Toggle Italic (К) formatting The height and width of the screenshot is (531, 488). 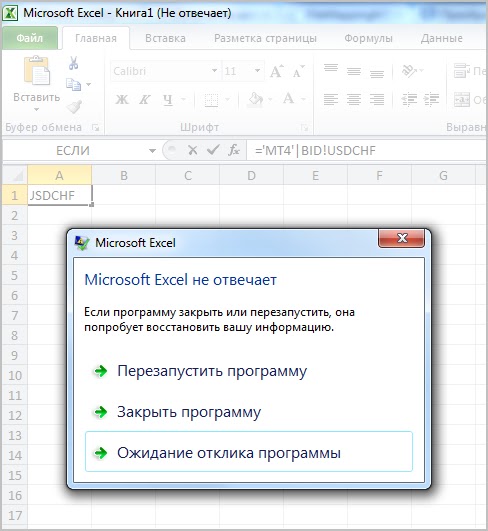click(x=145, y=100)
